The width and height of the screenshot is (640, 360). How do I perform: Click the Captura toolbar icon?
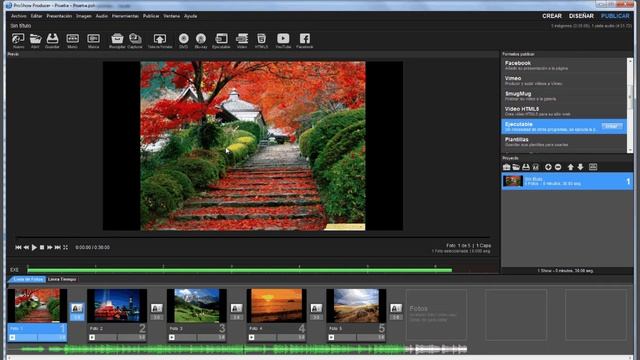point(135,39)
